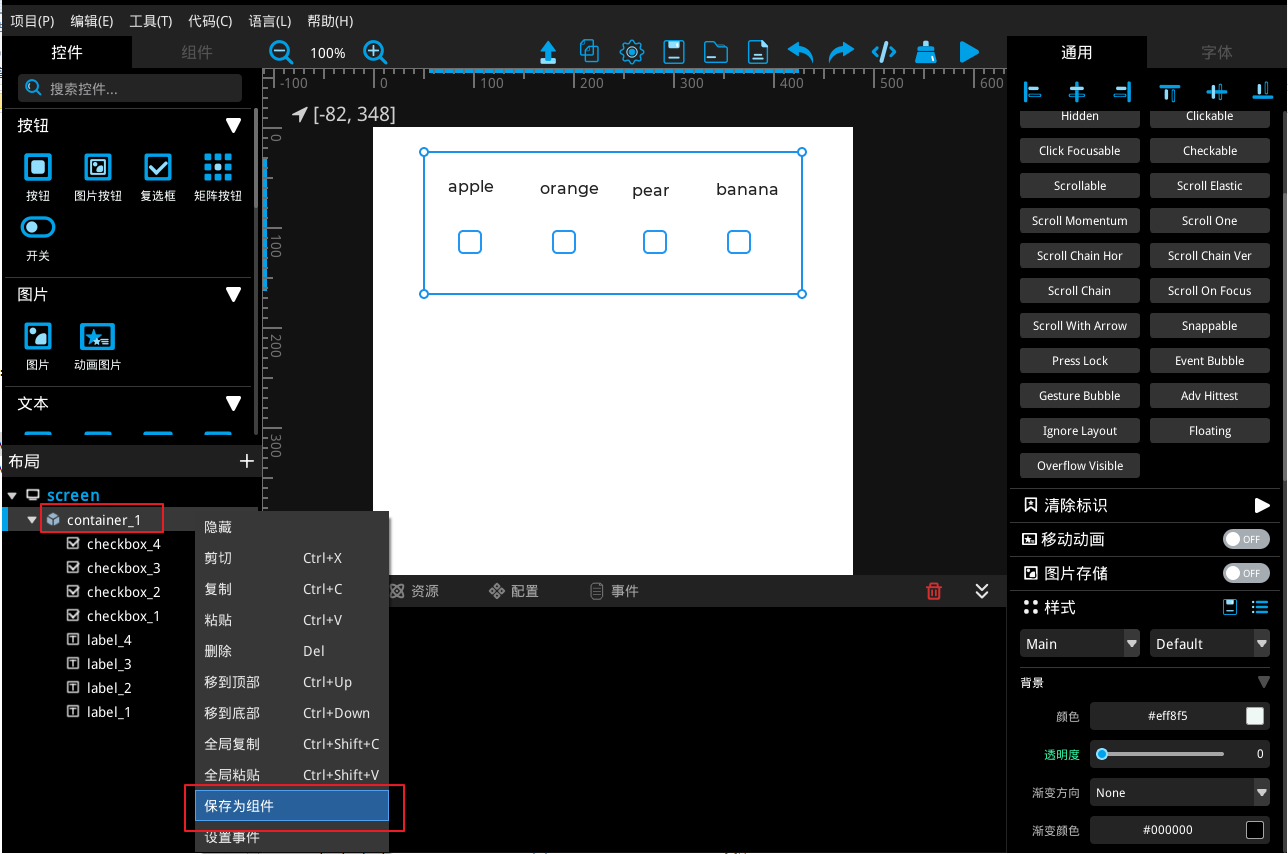
Task: Click the list icon beside 样式
Action: coord(1260,607)
